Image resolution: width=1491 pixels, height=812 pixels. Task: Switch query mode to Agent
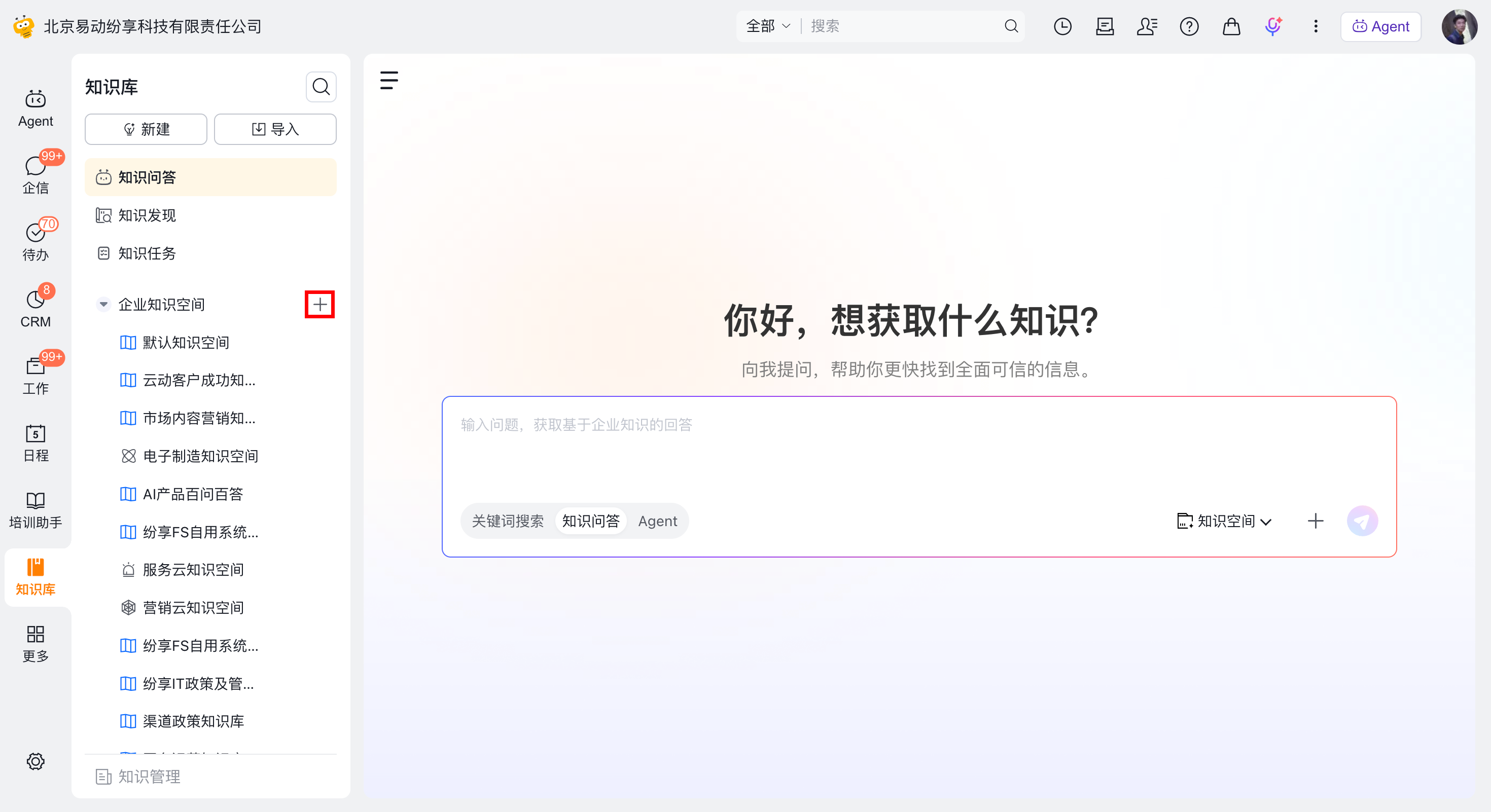(x=657, y=521)
